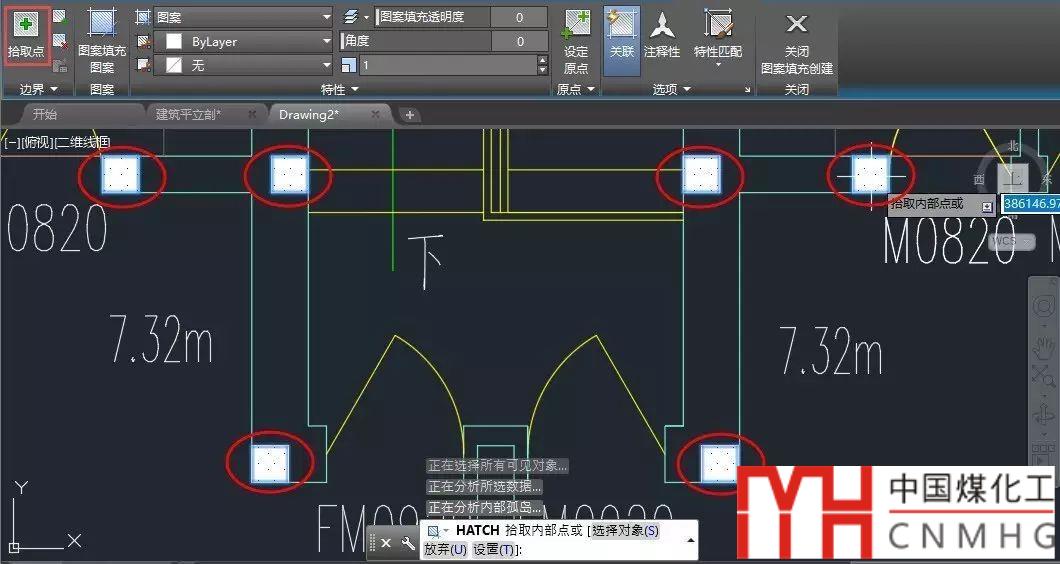Image resolution: width=1060 pixels, height=564 pixels.
Task: Click the hand pan tool in navigation bar
Action: (x=1044, y=347)
